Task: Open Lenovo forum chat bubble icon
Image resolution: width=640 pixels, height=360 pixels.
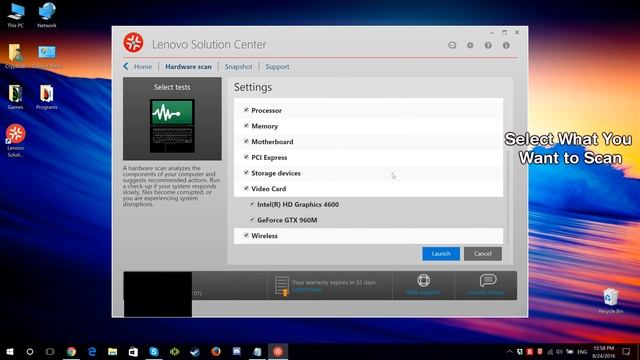Action: click(x=488, y=280)
